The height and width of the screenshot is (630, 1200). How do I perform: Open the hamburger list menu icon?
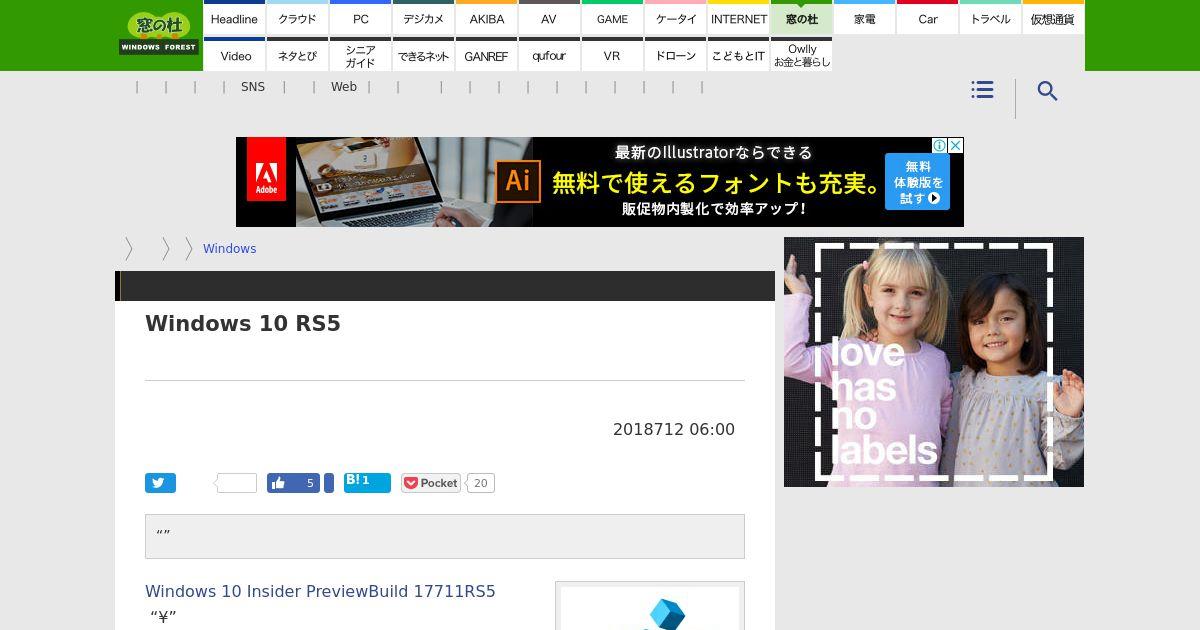pyautogui.click(x=982, y=90)
